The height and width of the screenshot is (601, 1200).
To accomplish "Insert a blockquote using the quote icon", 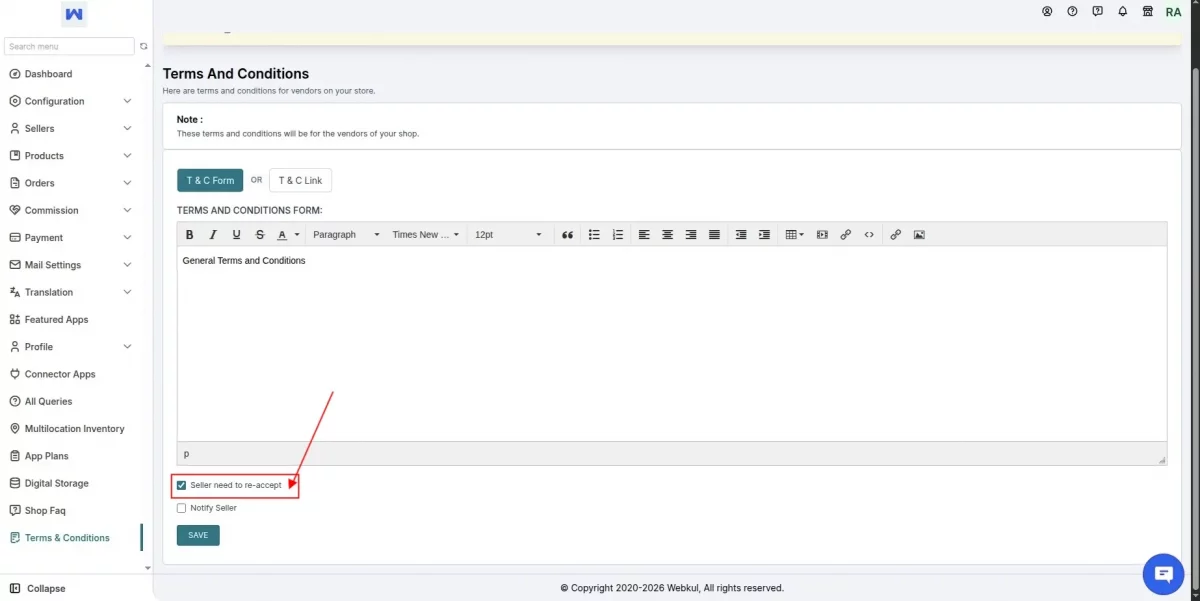I will click(567, 235).
